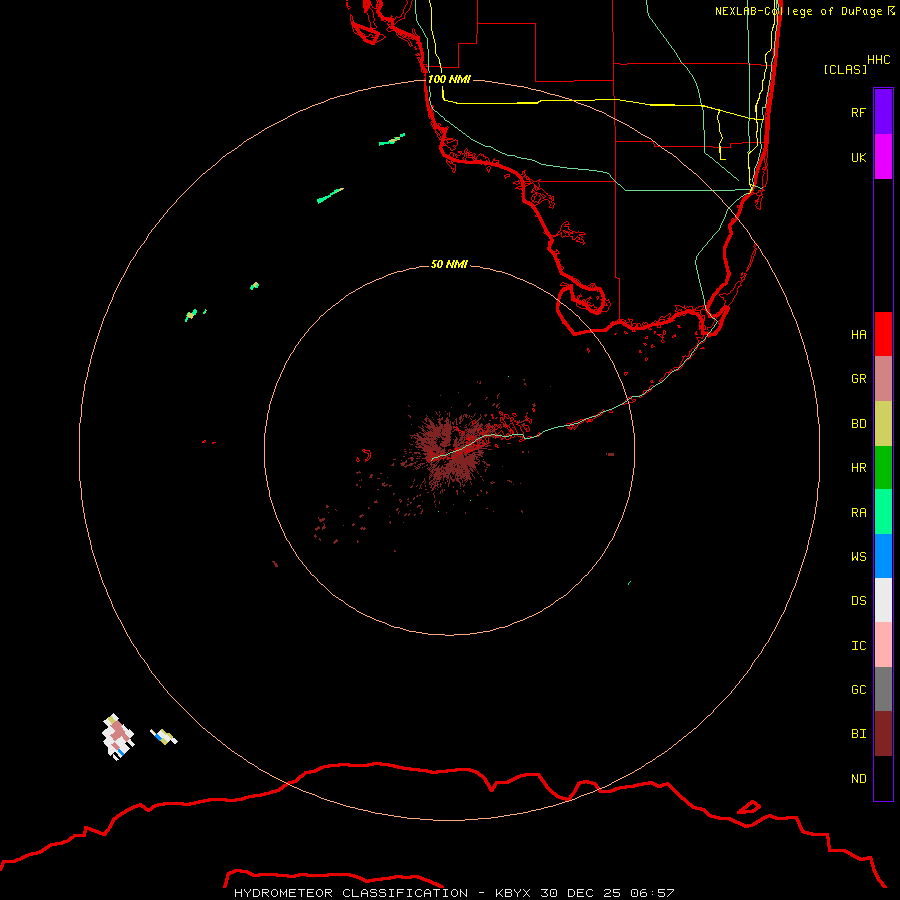Screen dimensions: 900x900
Task: Click the IC legend label
Action: [x=858, y=646]
